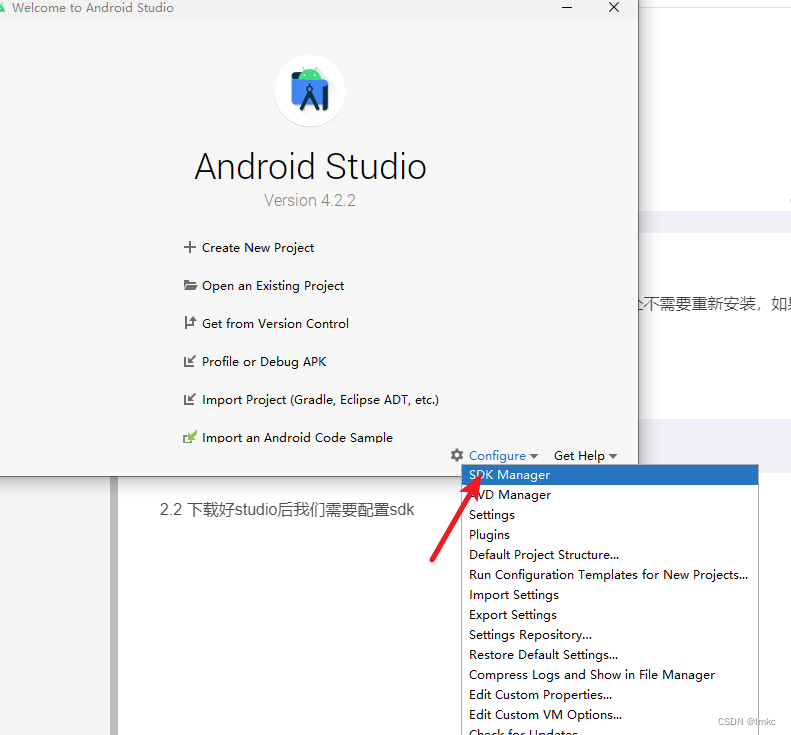Choose Get from Version Control

click(x=275, y=323)
